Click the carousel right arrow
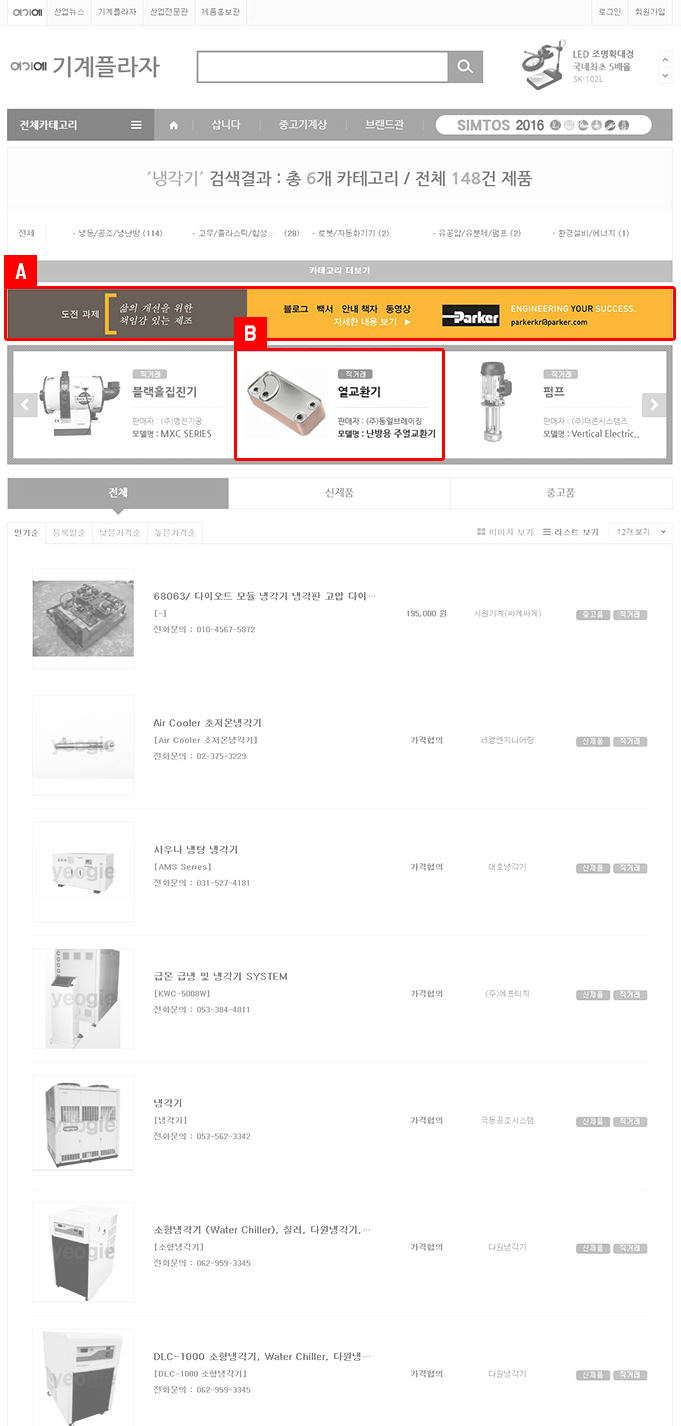 [x=654, y=405]
